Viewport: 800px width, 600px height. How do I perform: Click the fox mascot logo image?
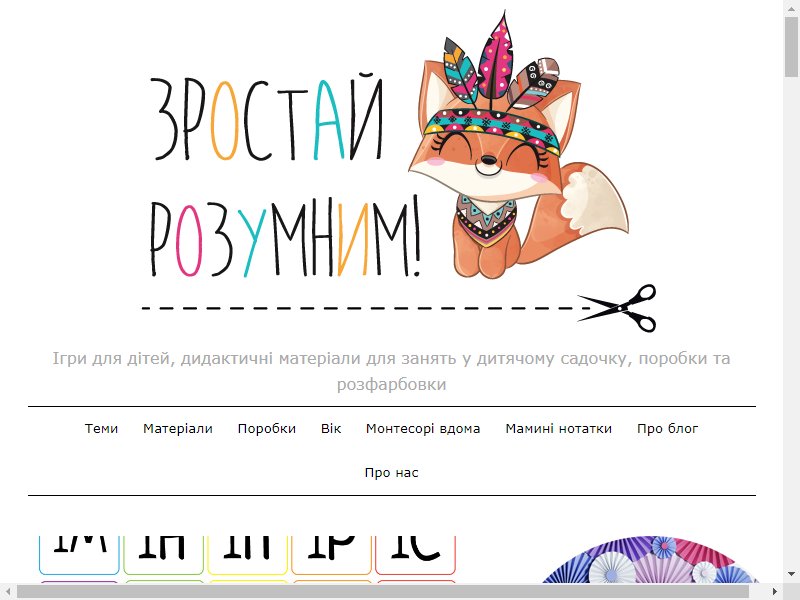pos(518,145)
